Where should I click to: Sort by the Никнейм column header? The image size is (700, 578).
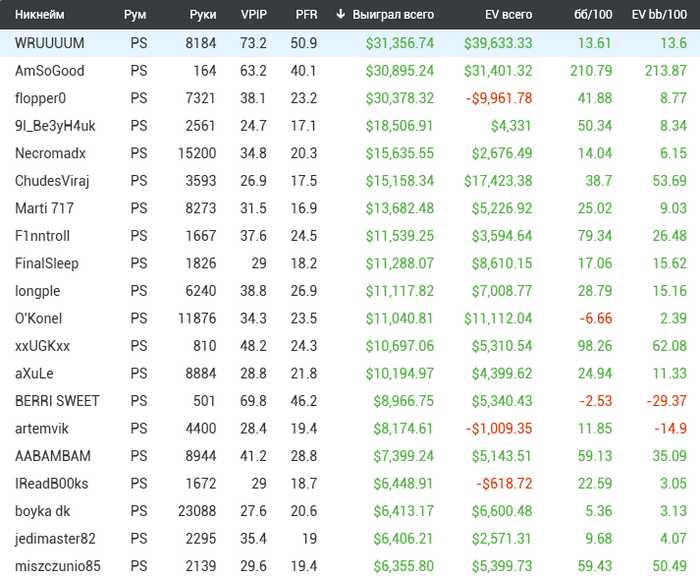(x=40, y=15)
